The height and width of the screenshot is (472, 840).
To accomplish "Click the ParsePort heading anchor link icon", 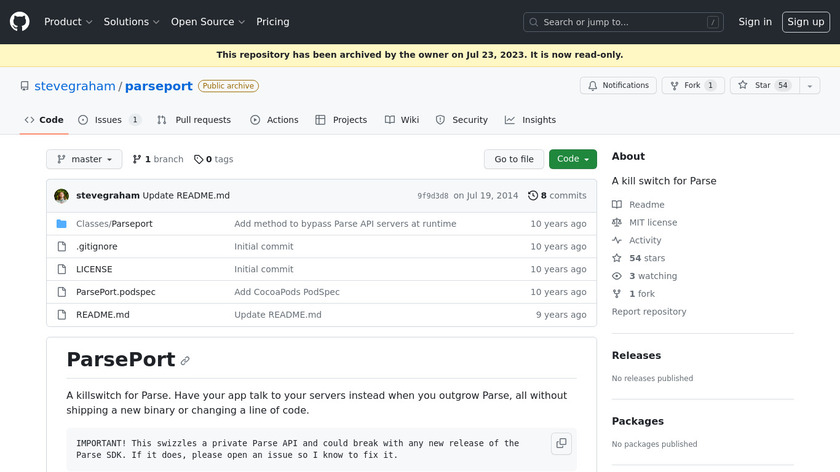I will click(185, 360).
